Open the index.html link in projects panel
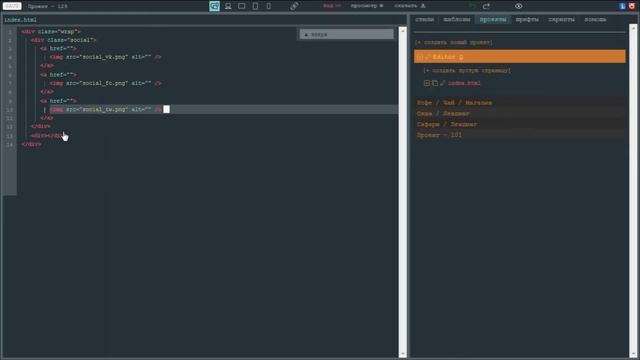Image resolution: width=640 pixels, height=360 pixels. [x=464, y=83]
